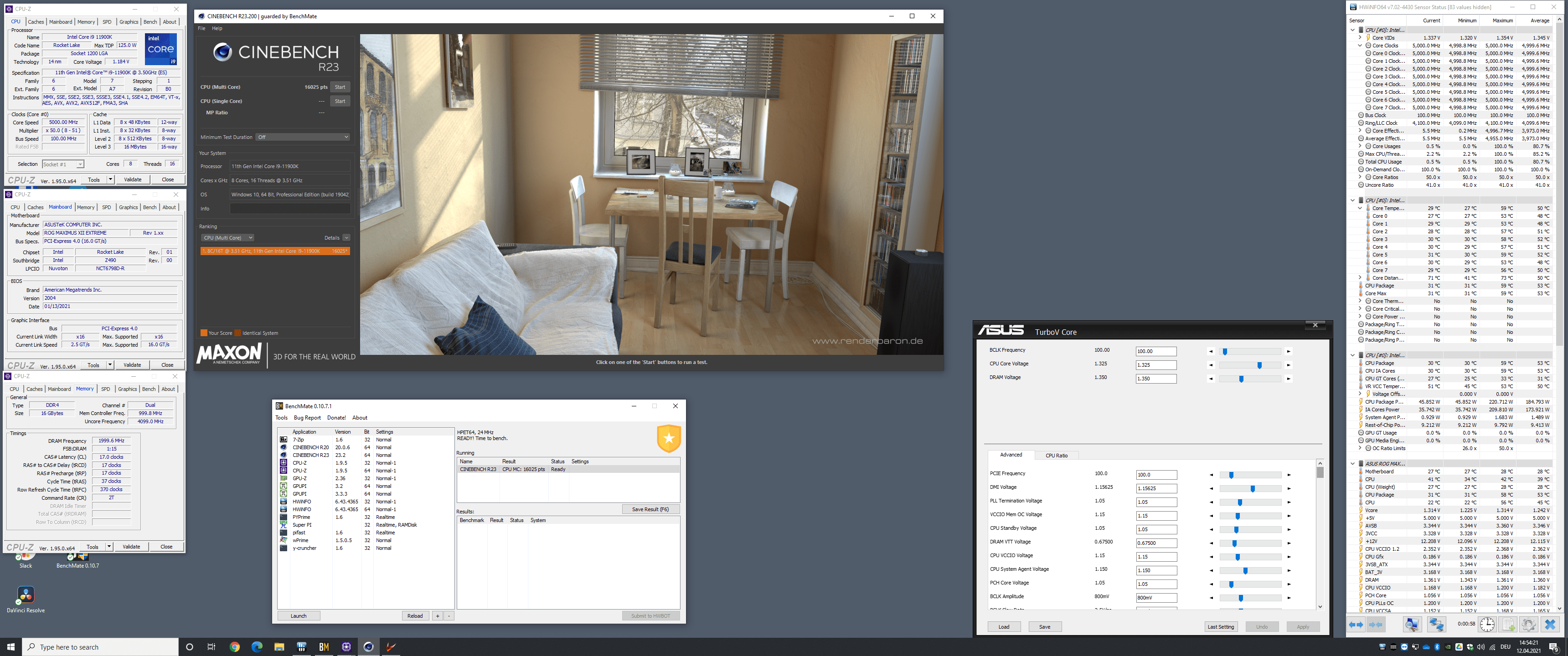Open Windows Start menu
Viewport: 1568px width, 656px height.
click(10, 647)
